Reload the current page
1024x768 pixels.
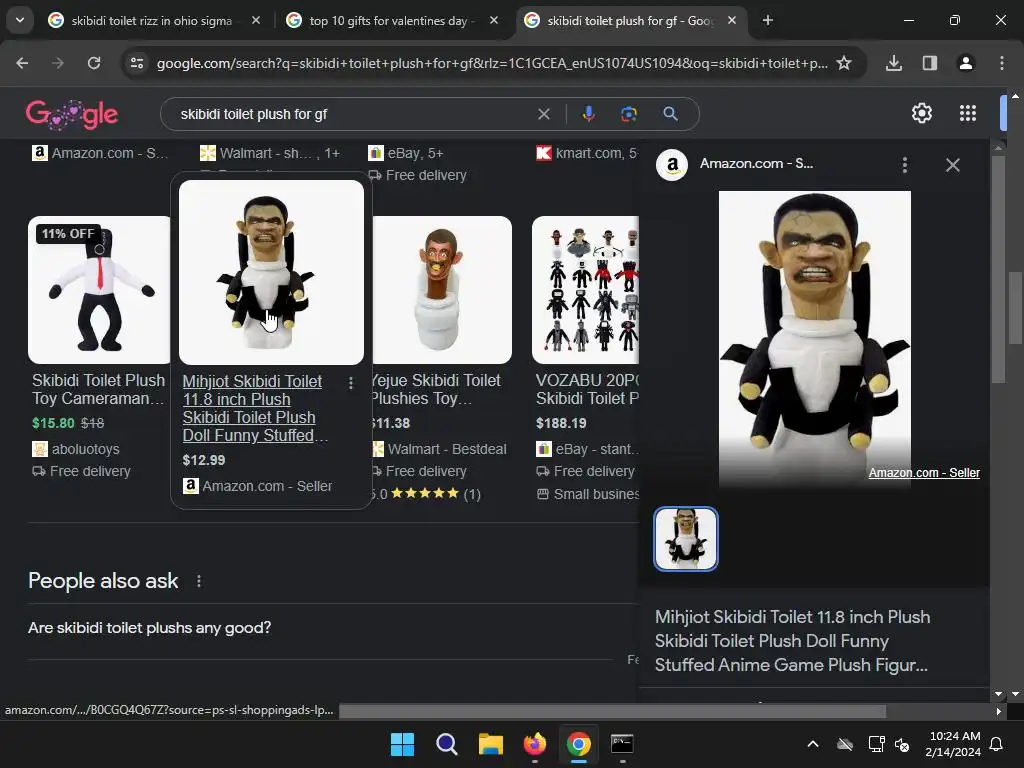pyautogui.click(x=94, y=63)
